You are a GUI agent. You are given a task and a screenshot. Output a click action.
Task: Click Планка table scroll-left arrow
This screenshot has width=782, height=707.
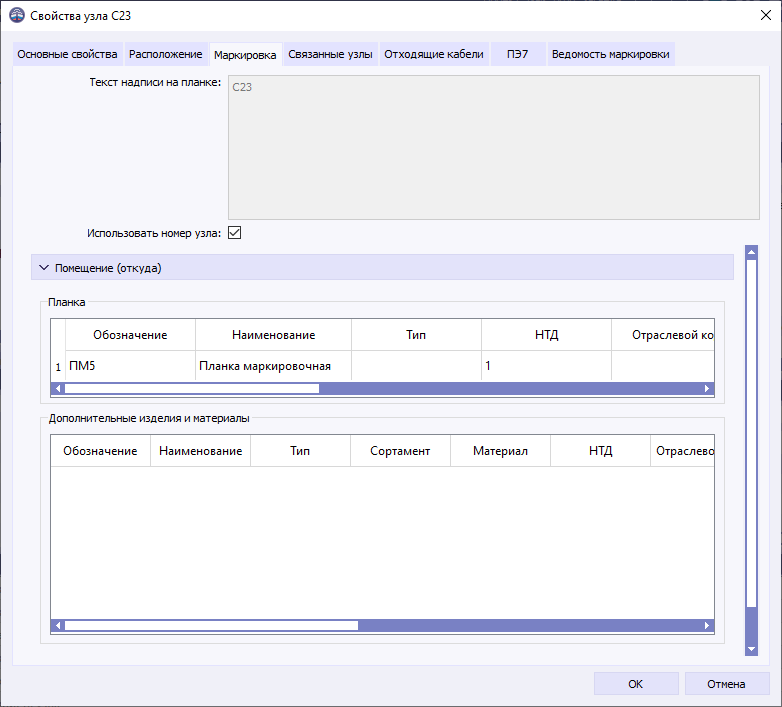tap(58, 388)
